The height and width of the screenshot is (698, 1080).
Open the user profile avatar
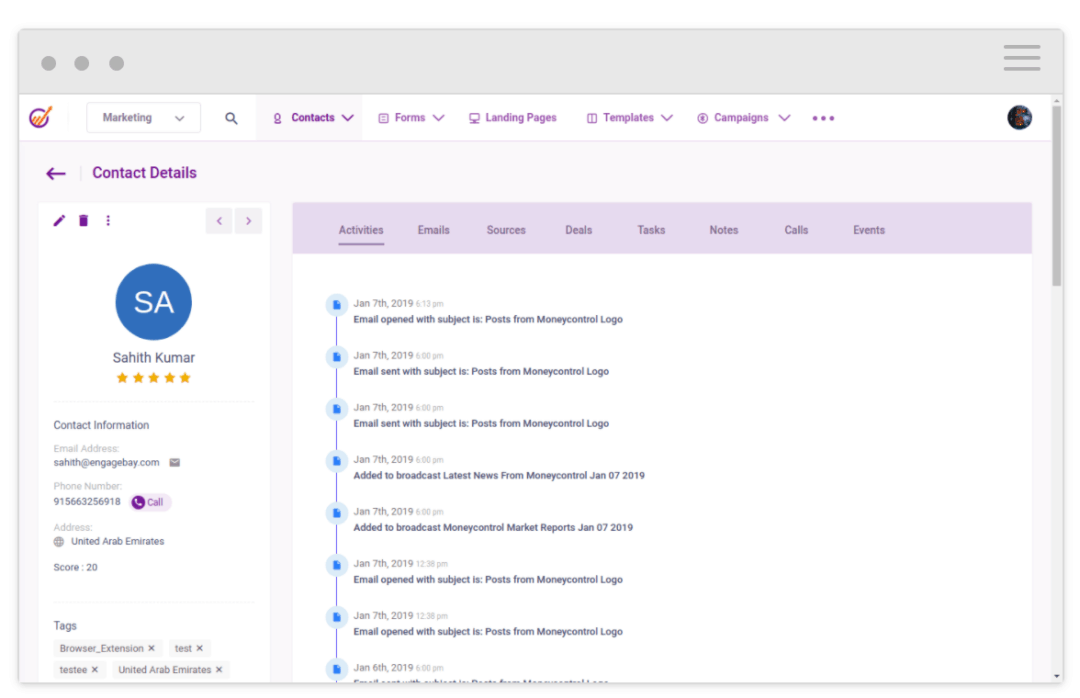tap(1019, 118)
